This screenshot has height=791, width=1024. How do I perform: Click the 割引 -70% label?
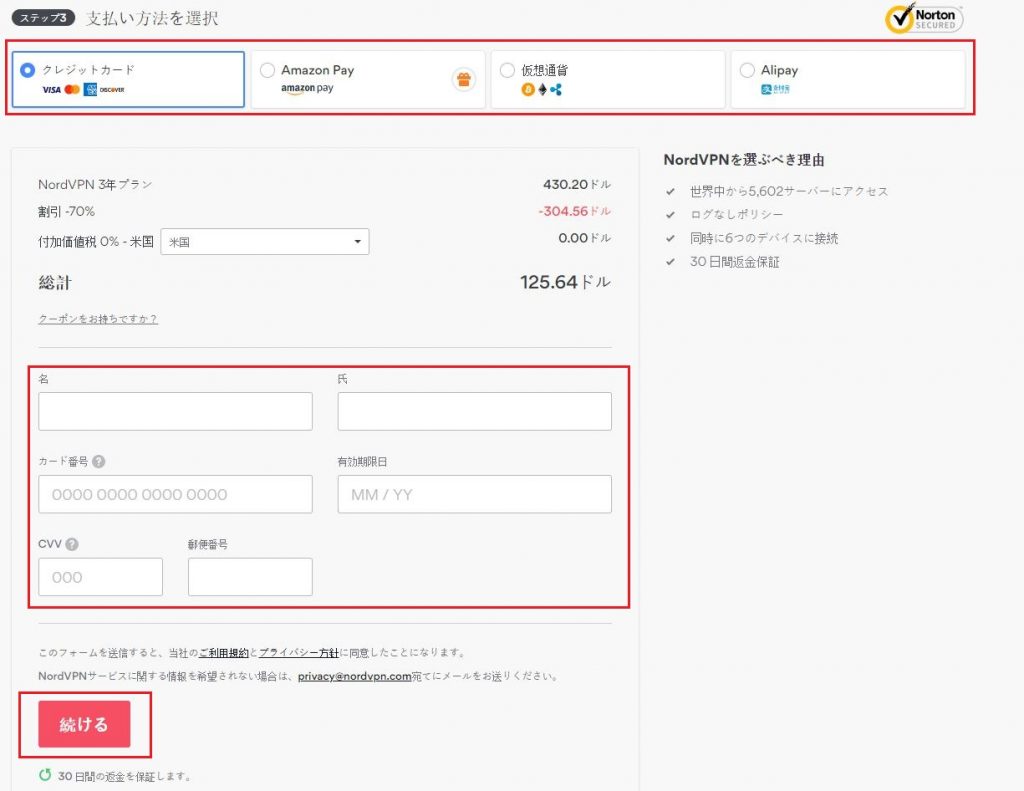(x=66, y=212)
